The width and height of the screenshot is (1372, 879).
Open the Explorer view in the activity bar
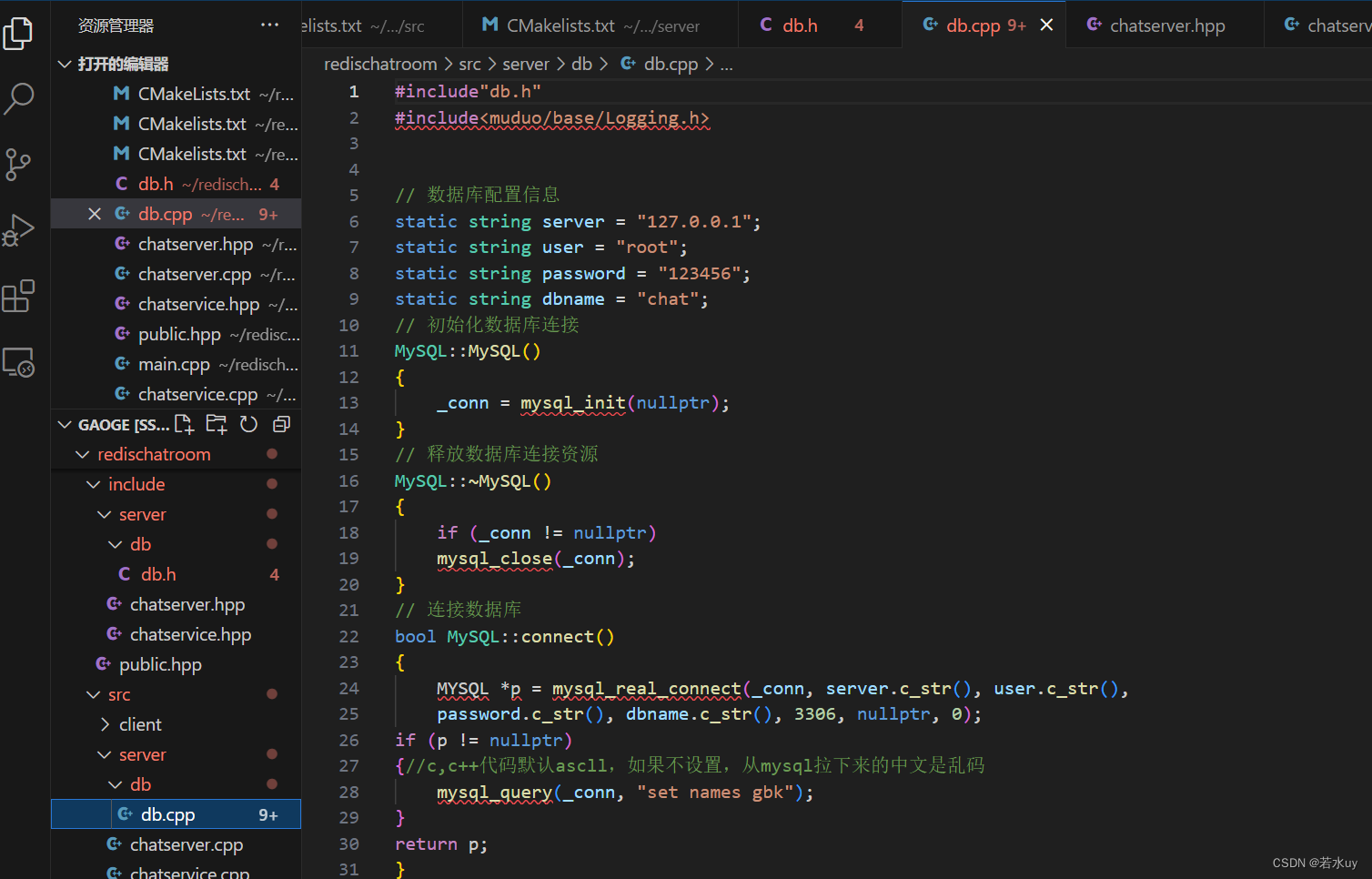pos(18,33)
